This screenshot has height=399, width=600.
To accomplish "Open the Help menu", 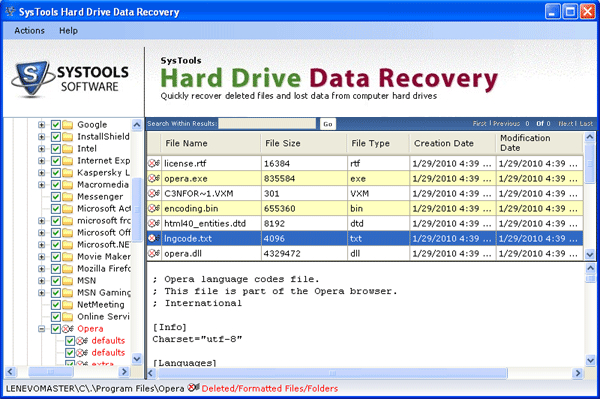I will [x=68, y=31].
